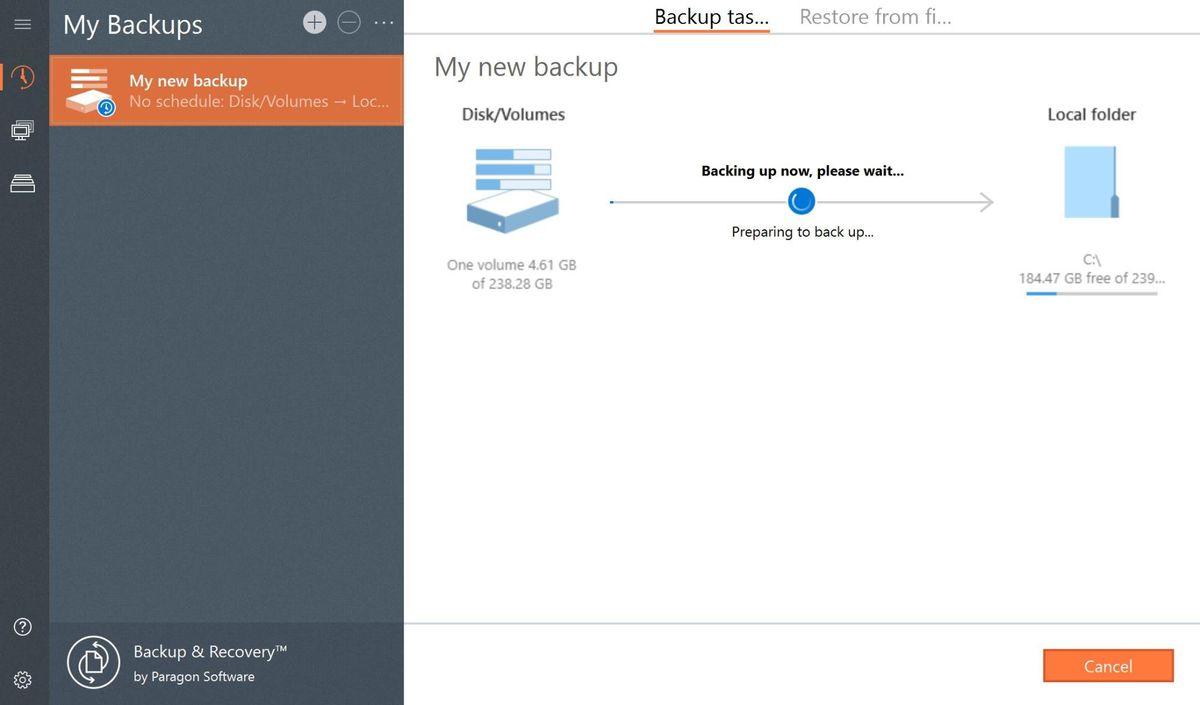Viewport: 1200px width, 705px height.
Task: Click the Backup & Recovery logo
Action: [x=93, y=662]
